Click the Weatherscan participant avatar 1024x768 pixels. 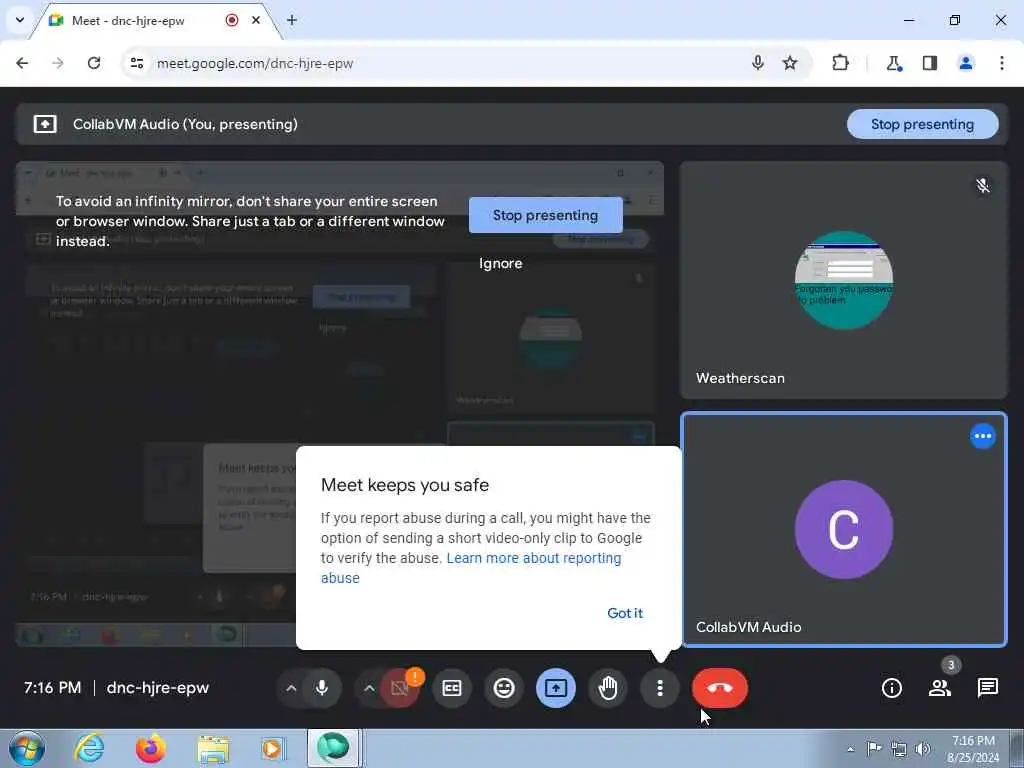coord(844,280)
